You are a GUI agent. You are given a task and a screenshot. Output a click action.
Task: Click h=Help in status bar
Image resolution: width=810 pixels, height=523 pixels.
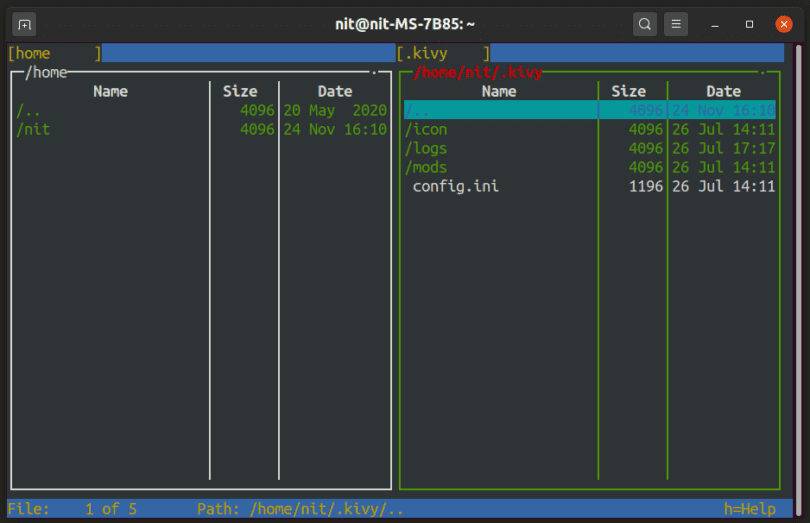click(750, 509)
